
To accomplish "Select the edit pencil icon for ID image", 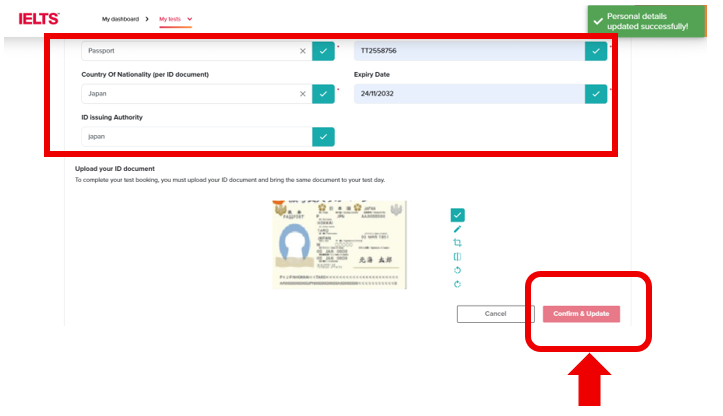I will click(x=457, y=229).
